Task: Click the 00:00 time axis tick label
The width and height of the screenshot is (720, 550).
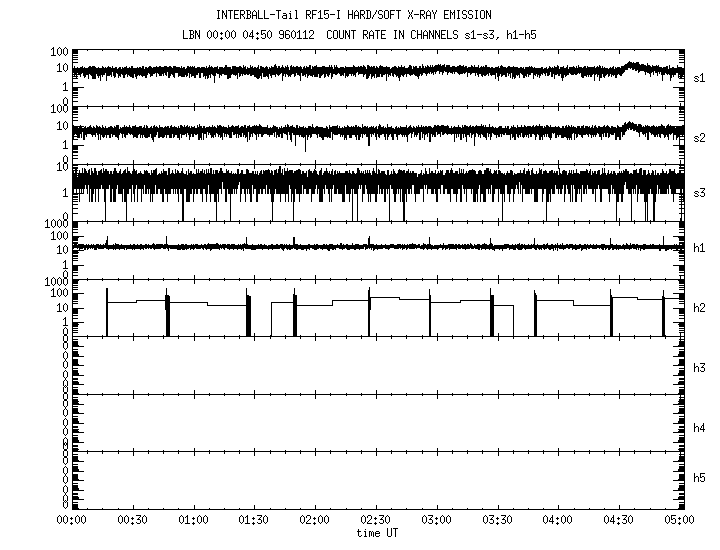Action: (x=71, y=522)
